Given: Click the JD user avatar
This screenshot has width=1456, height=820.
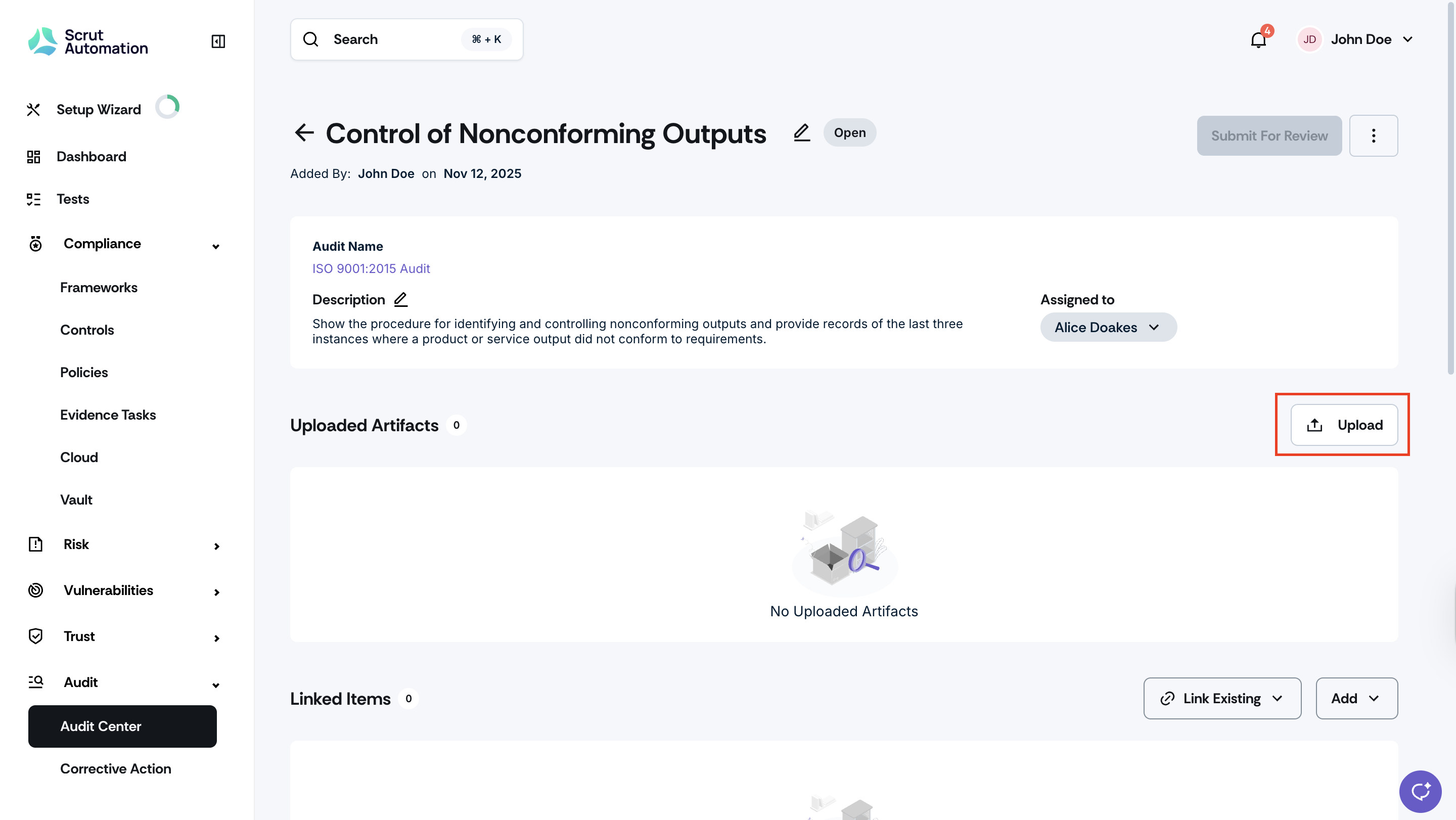Looking at the screenshot, I should coord(1309,39).
